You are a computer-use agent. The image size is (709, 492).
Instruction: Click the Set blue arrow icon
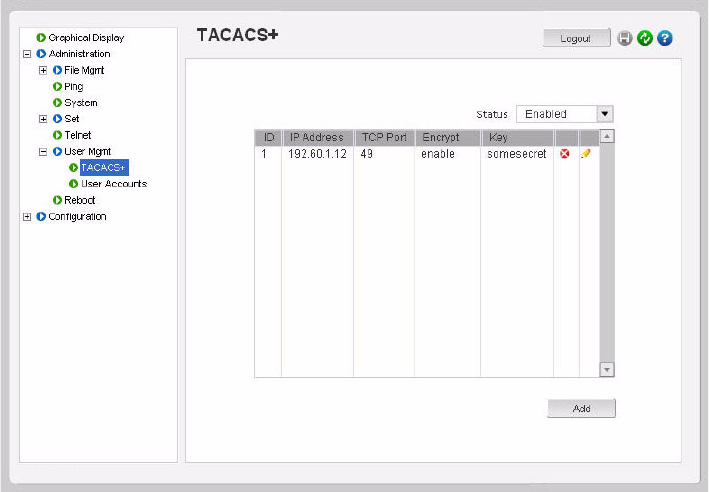[57, 119]
